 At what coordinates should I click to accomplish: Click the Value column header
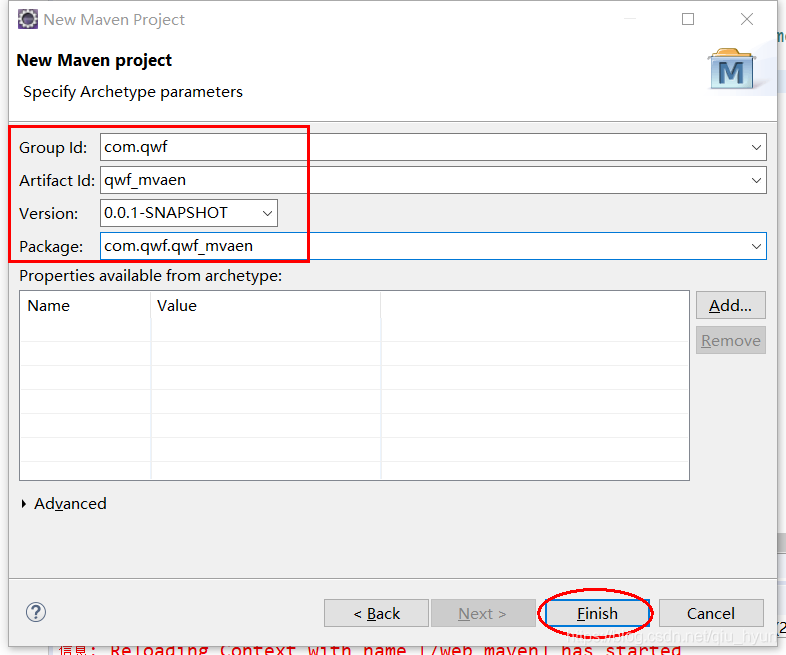(x=266, y=306)
